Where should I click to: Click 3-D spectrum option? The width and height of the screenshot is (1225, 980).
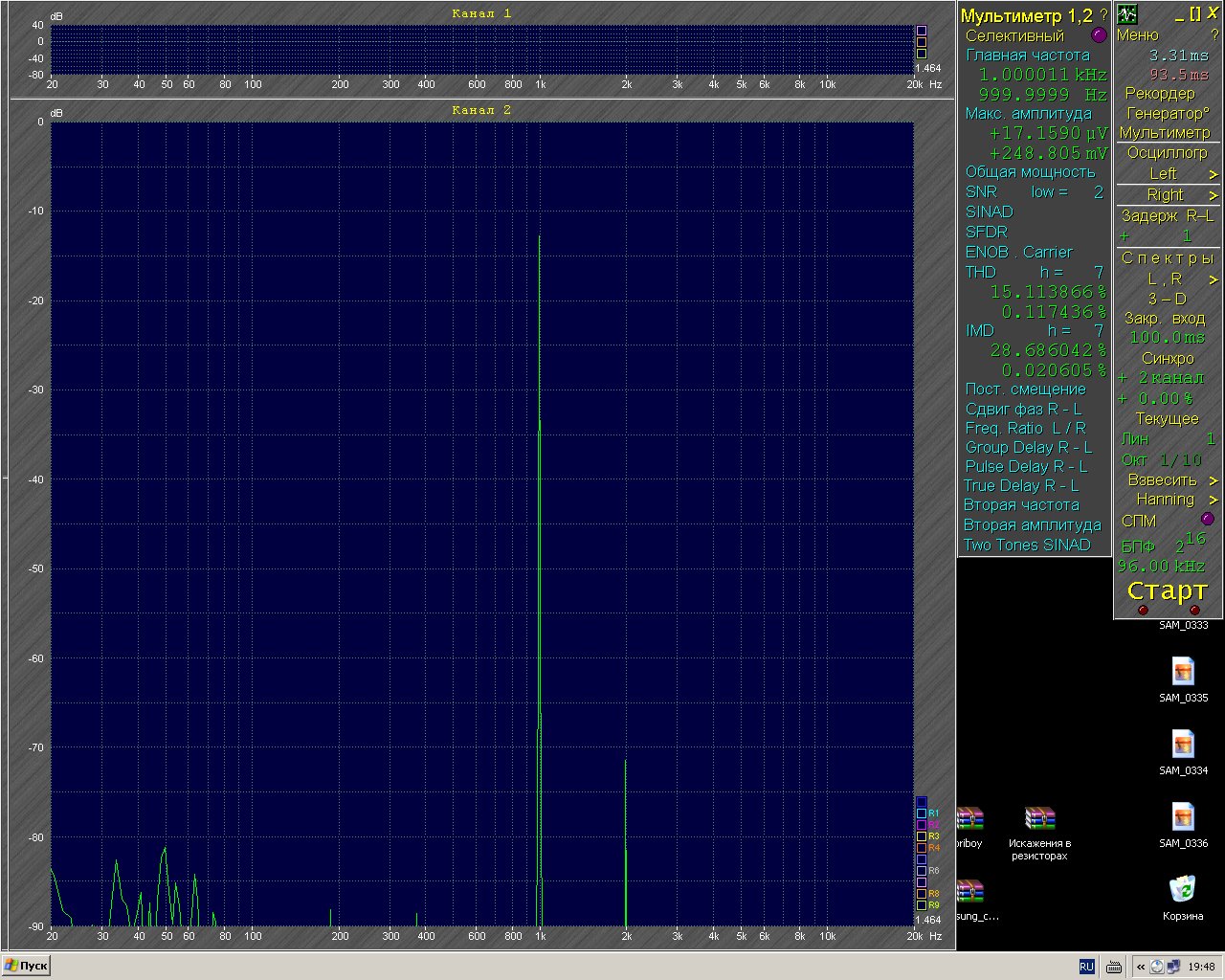point(1168,299)
